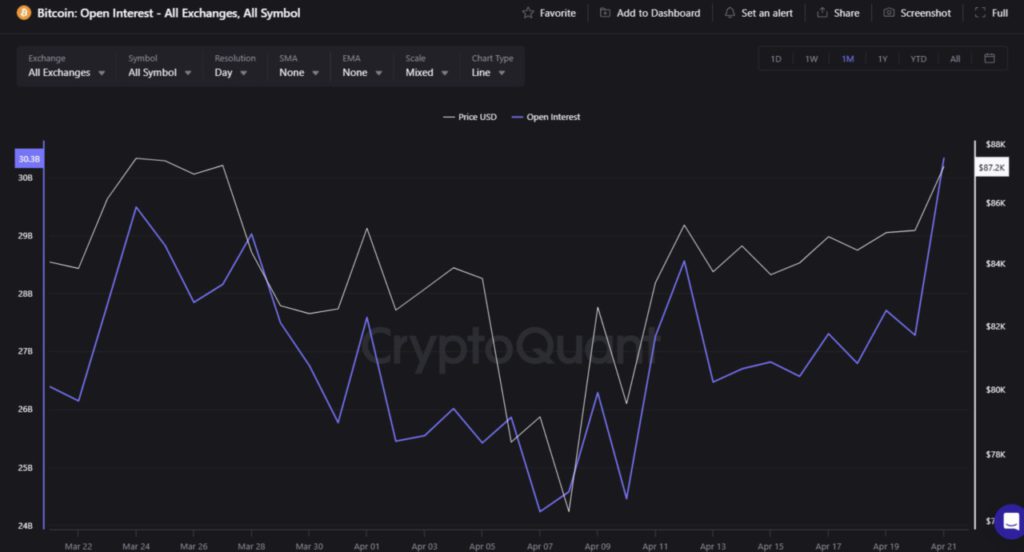Expand the Exchange dropdown

[x=66, y=72]
